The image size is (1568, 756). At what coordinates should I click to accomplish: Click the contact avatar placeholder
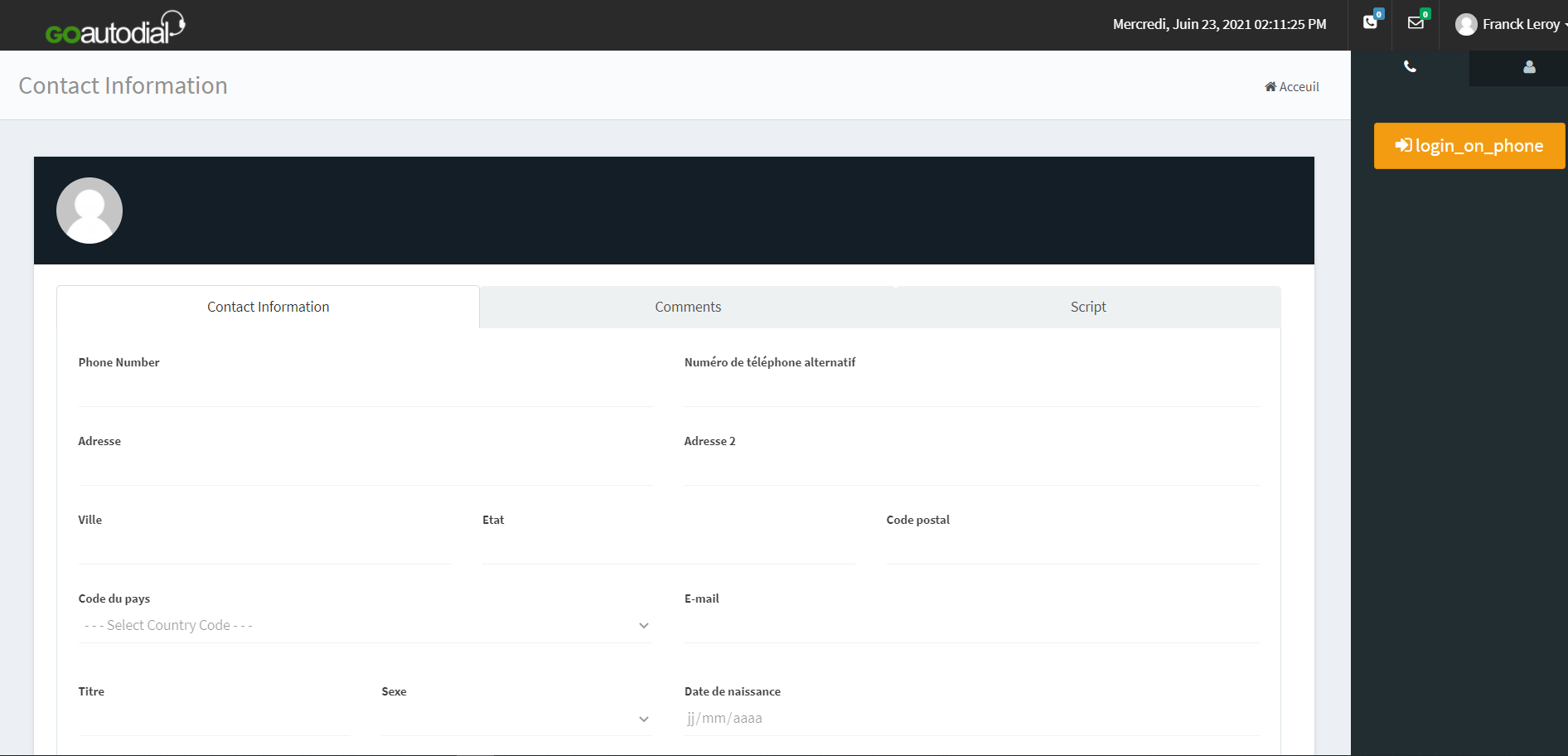click(x=90, y=211)
